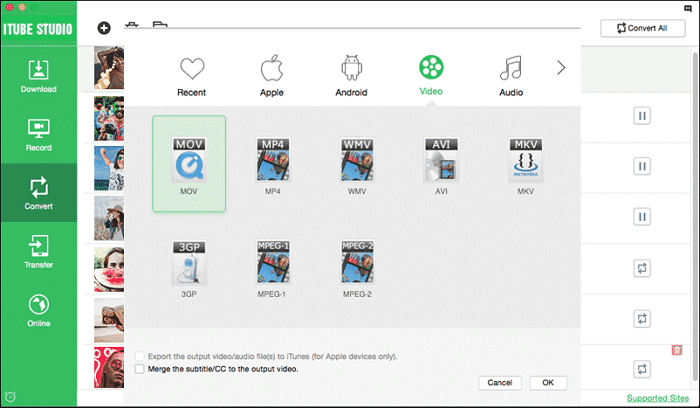The image size is (700, 408).
Task: Open the Android devices tab
Action: pos(352,76)
